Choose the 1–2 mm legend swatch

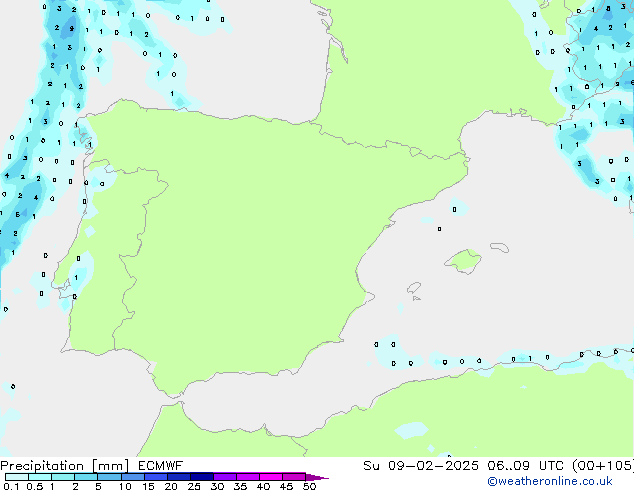[x=63, y=477]
